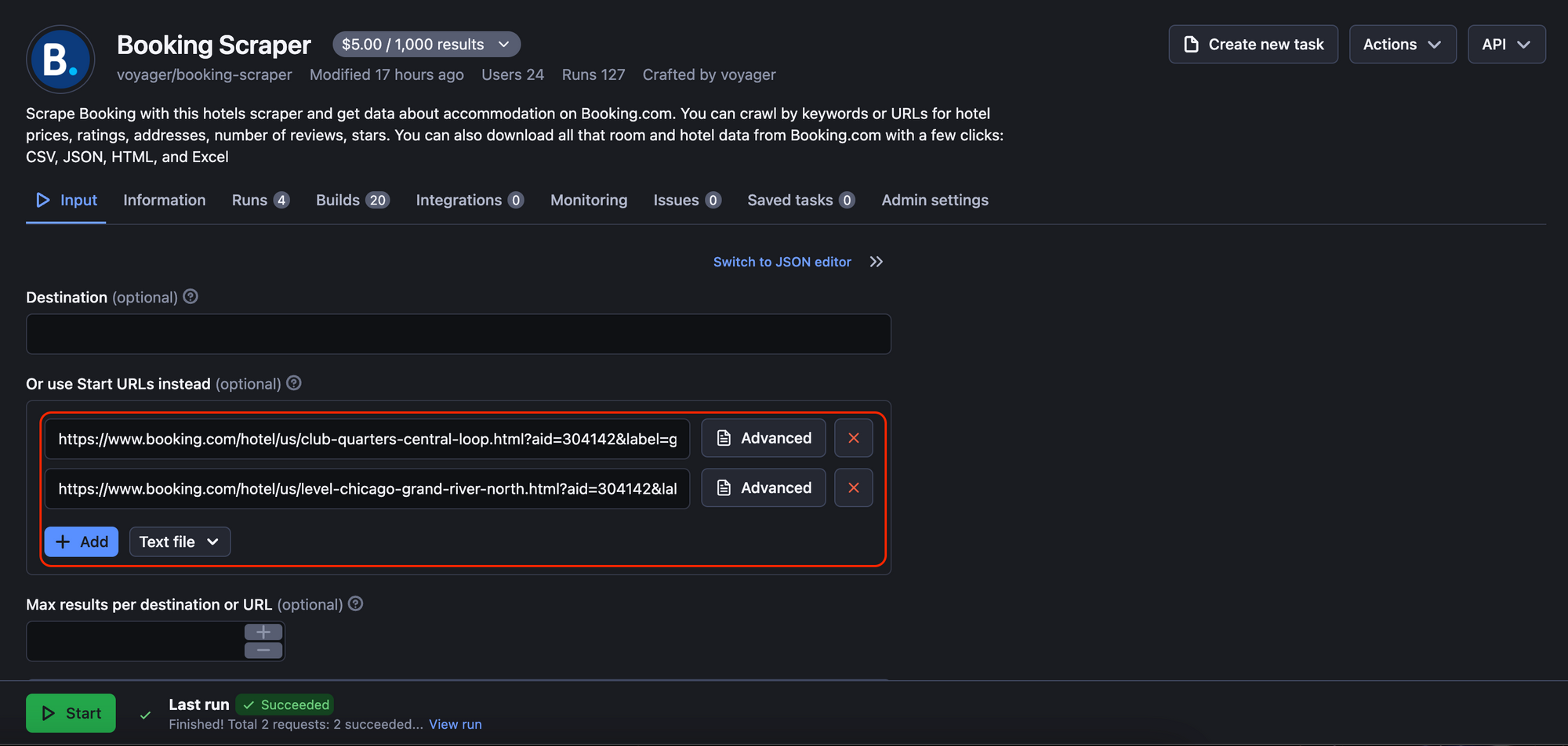Open the Admin settings tab
Screen dimensions: 1568x746
[x=935, y=201]
